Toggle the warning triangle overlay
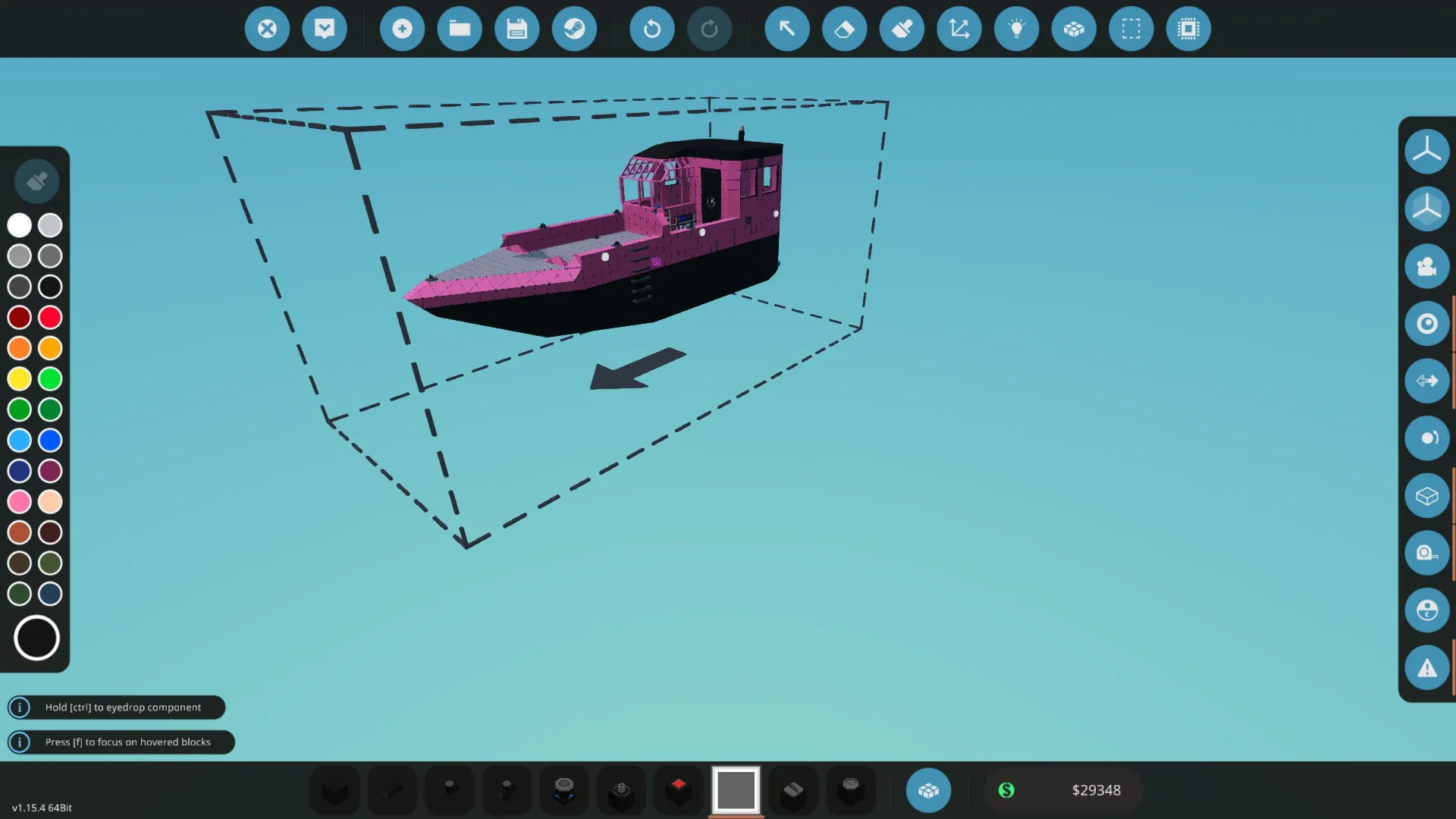 [1426, 668]
